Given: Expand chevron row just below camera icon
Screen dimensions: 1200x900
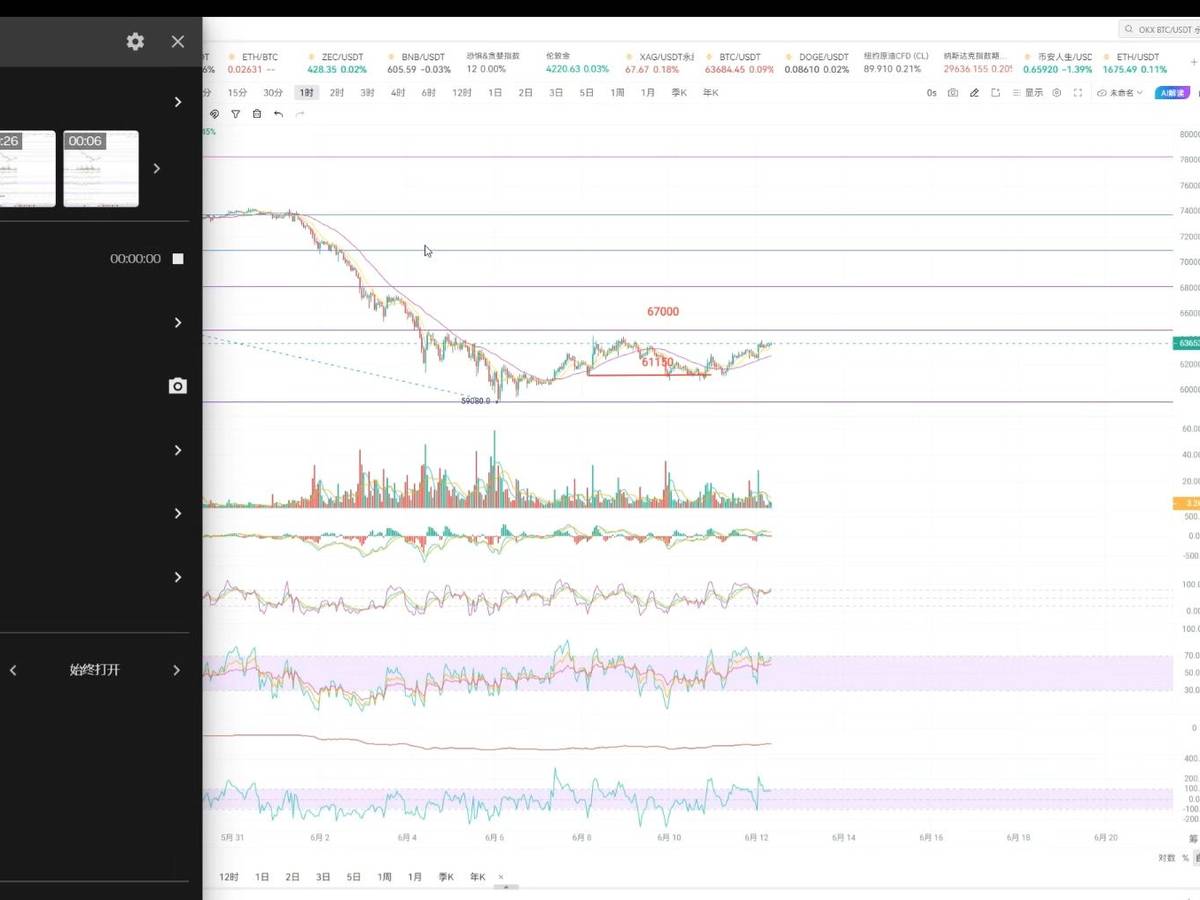Looking at the screenshot, I should pos(178,450).
